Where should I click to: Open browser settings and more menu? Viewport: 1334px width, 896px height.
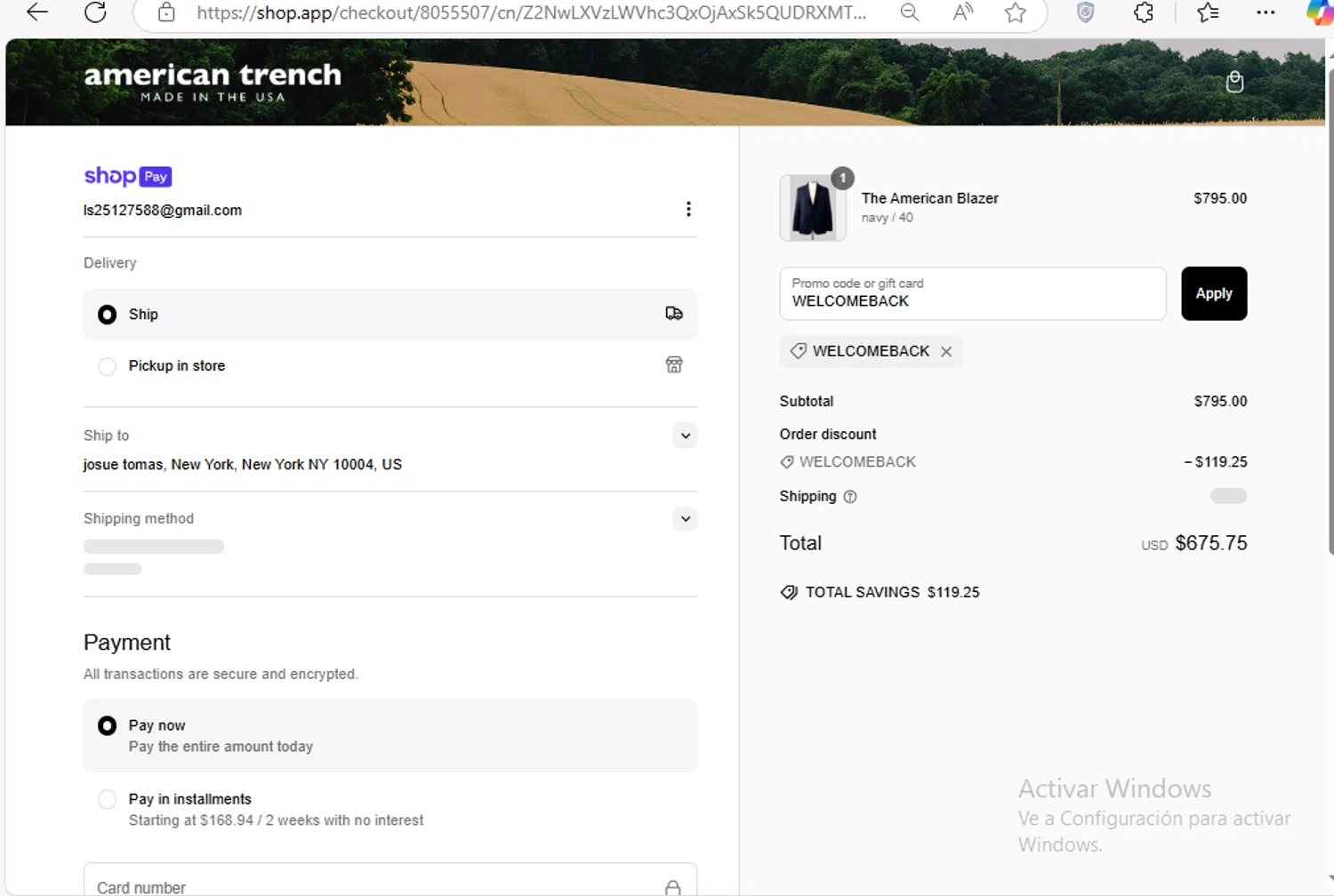point(1266,12)
